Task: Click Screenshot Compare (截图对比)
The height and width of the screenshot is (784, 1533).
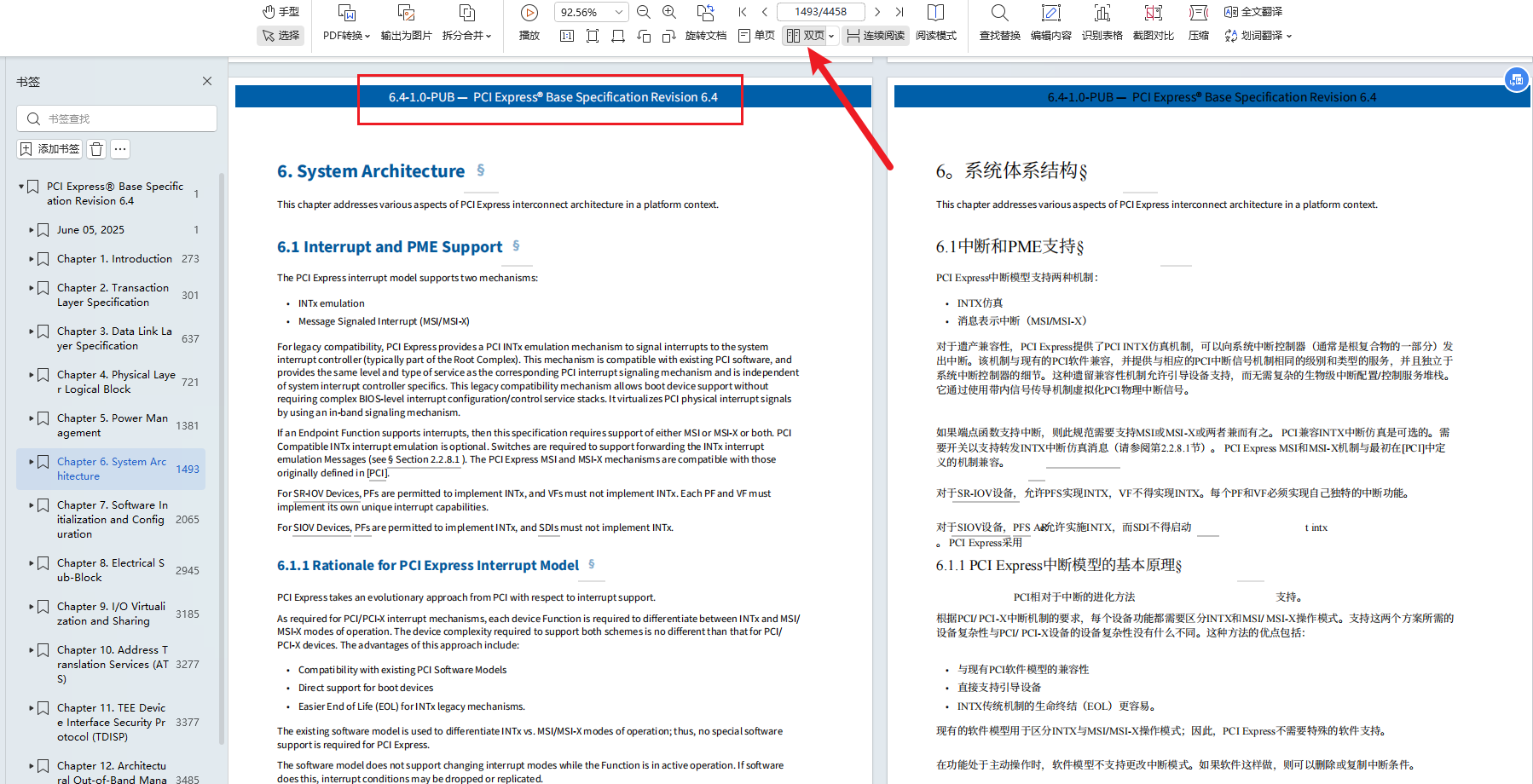Action: 1154,24
